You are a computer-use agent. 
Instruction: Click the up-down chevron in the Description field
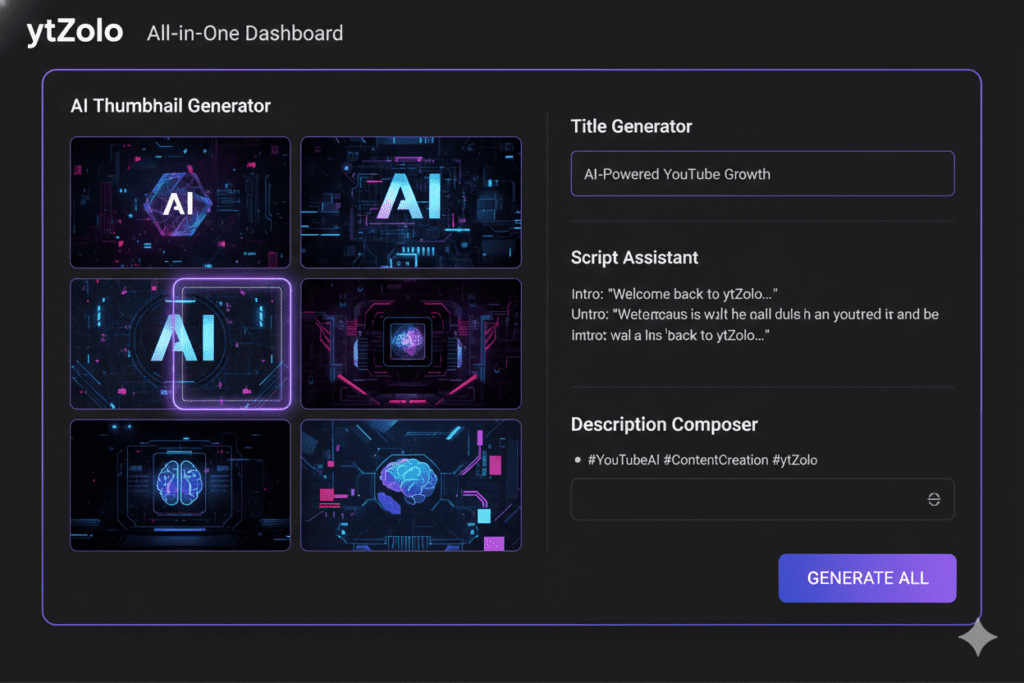933,499
